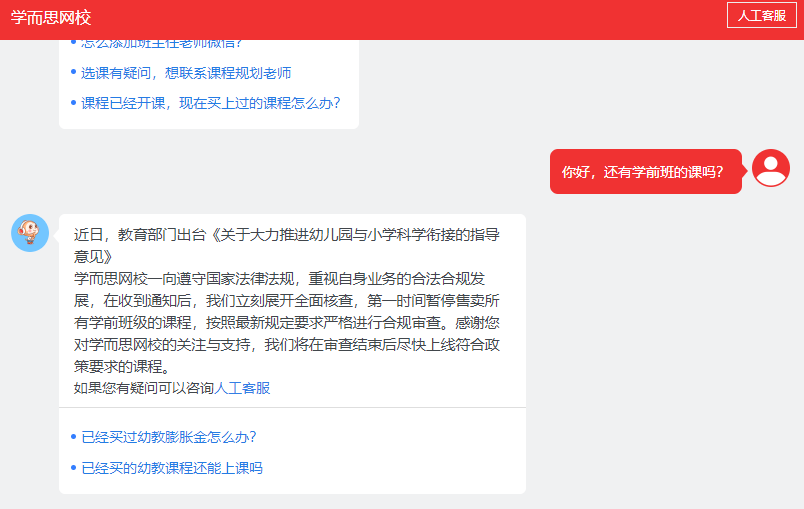Click the robot assistant avatar

(x=30, y=233)
